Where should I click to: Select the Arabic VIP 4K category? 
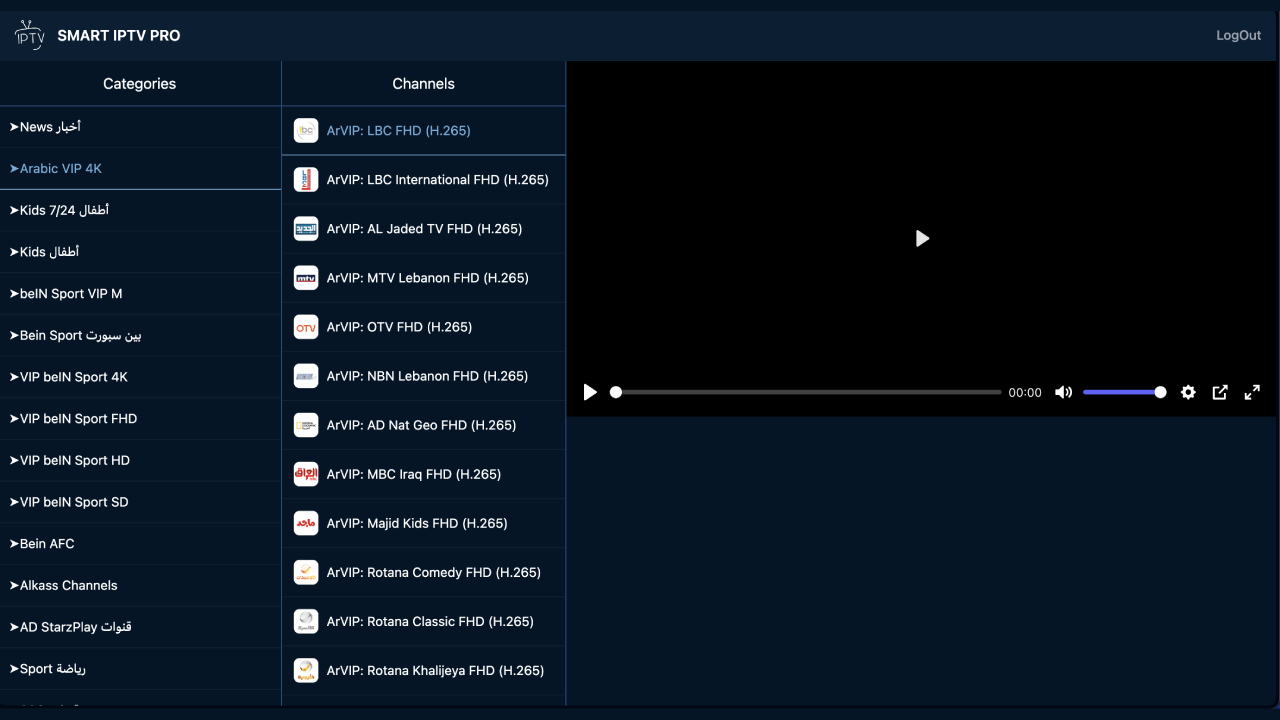[141, 169]
